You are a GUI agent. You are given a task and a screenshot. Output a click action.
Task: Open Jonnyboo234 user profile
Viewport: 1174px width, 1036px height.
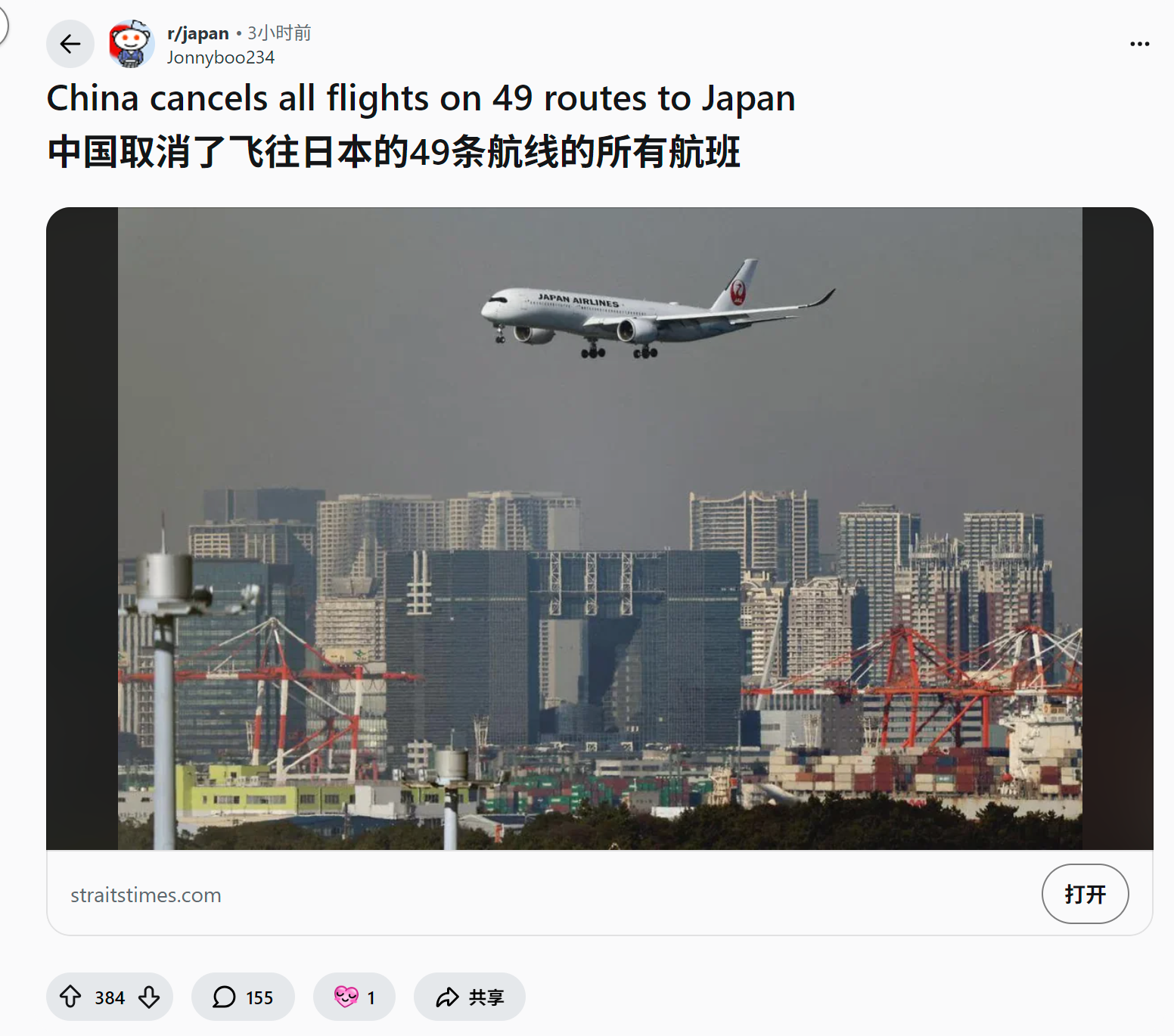(x=221, y=57)
